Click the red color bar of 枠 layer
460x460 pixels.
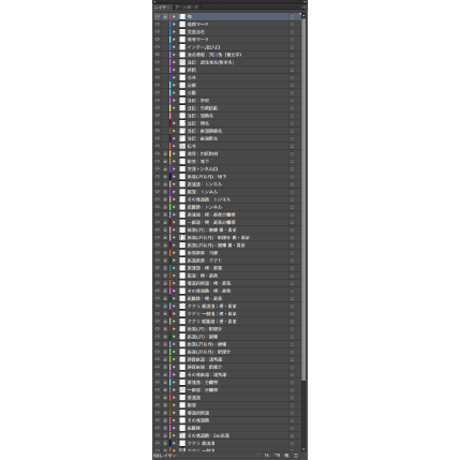[170, 16]
